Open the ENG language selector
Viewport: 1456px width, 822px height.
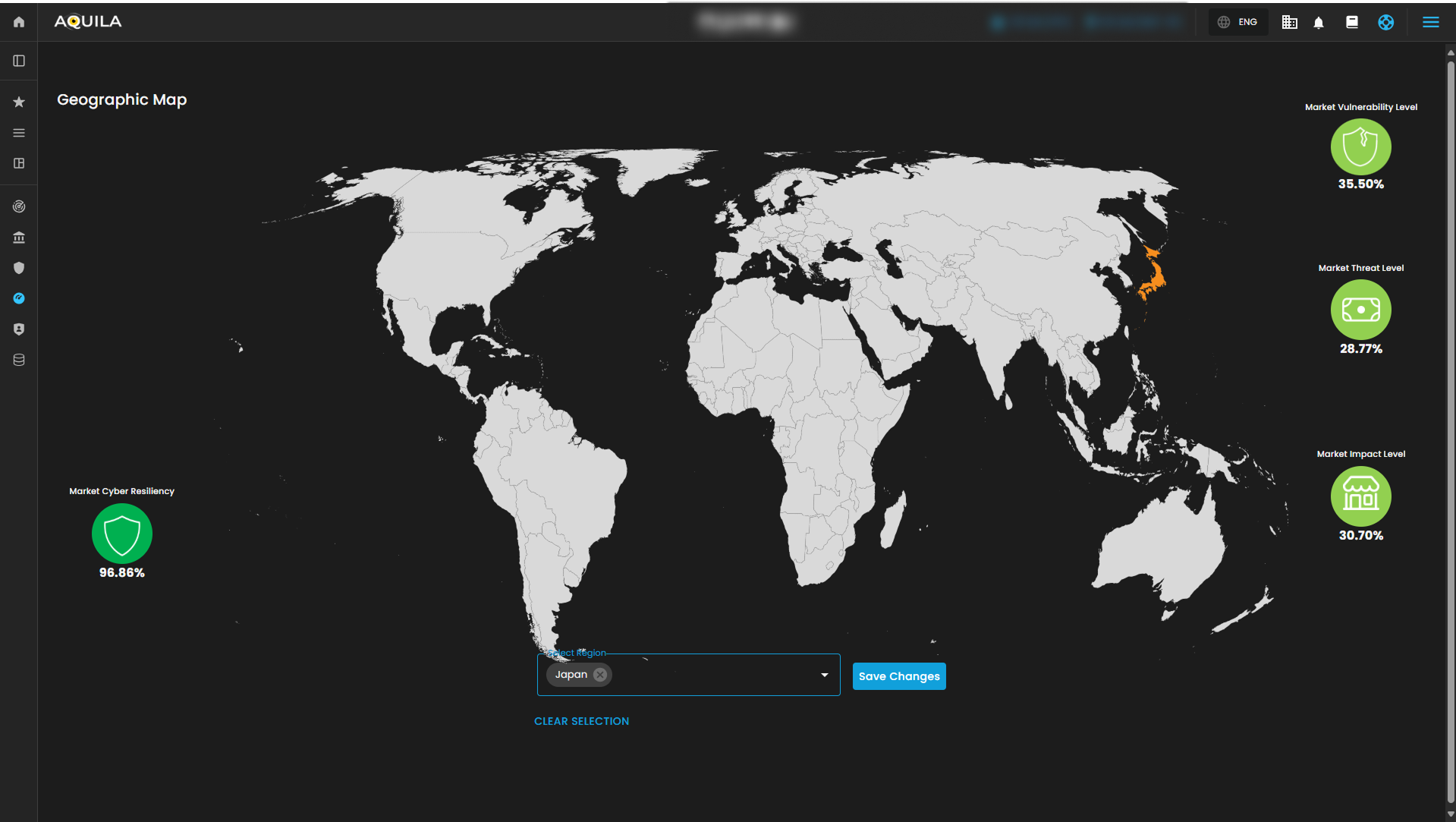click(1238, 22)
